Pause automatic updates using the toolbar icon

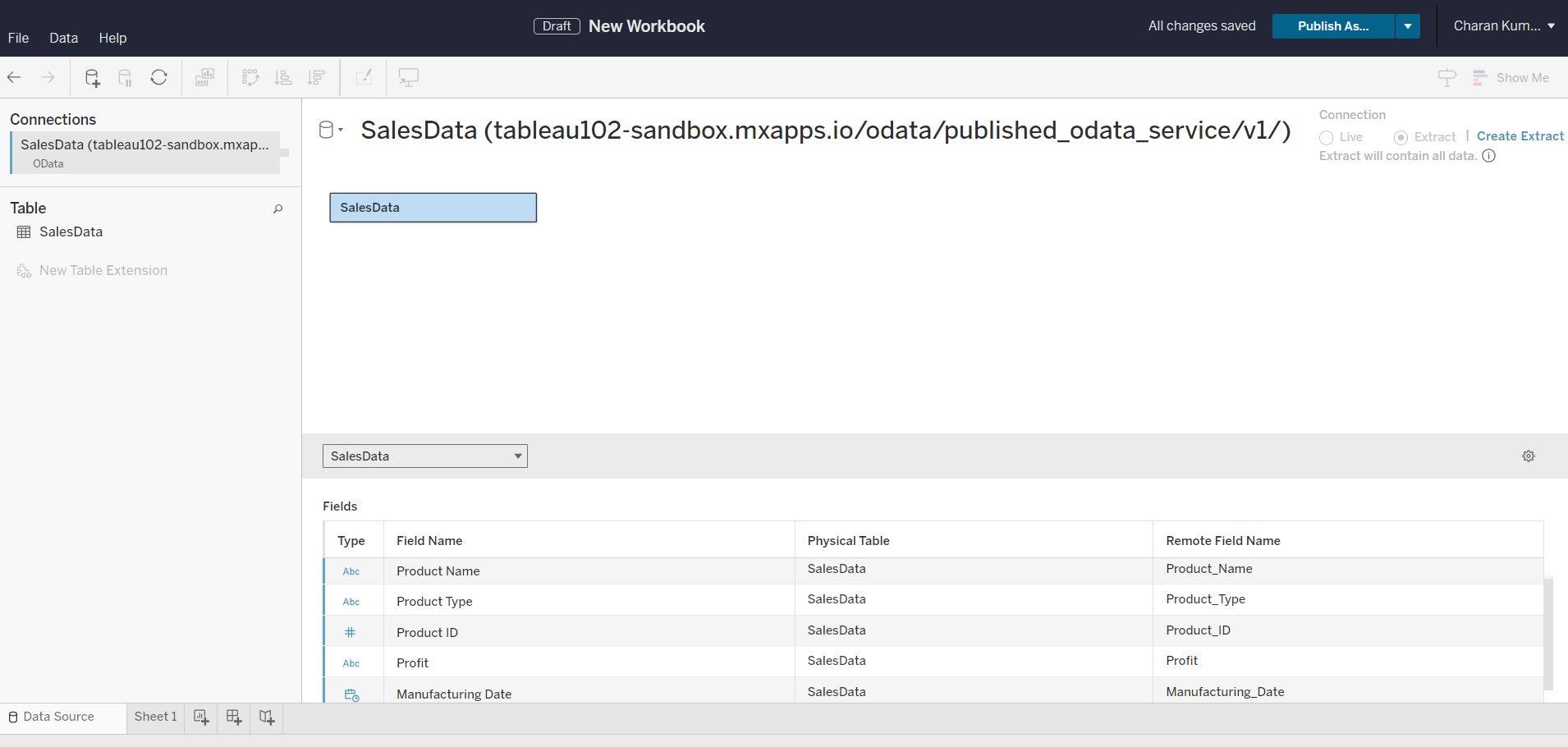[124, 77]
